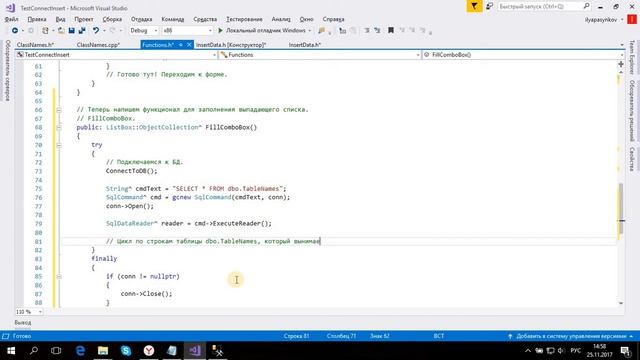This screenshot has height=360, width=640.
Task: Click the Open File folder icon
Action: point(61,31)
